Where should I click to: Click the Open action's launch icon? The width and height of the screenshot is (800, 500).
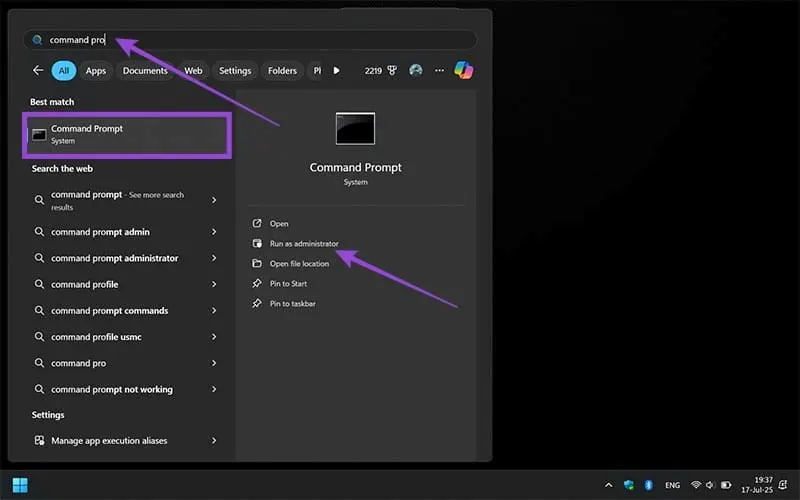[x=257, y=223]
